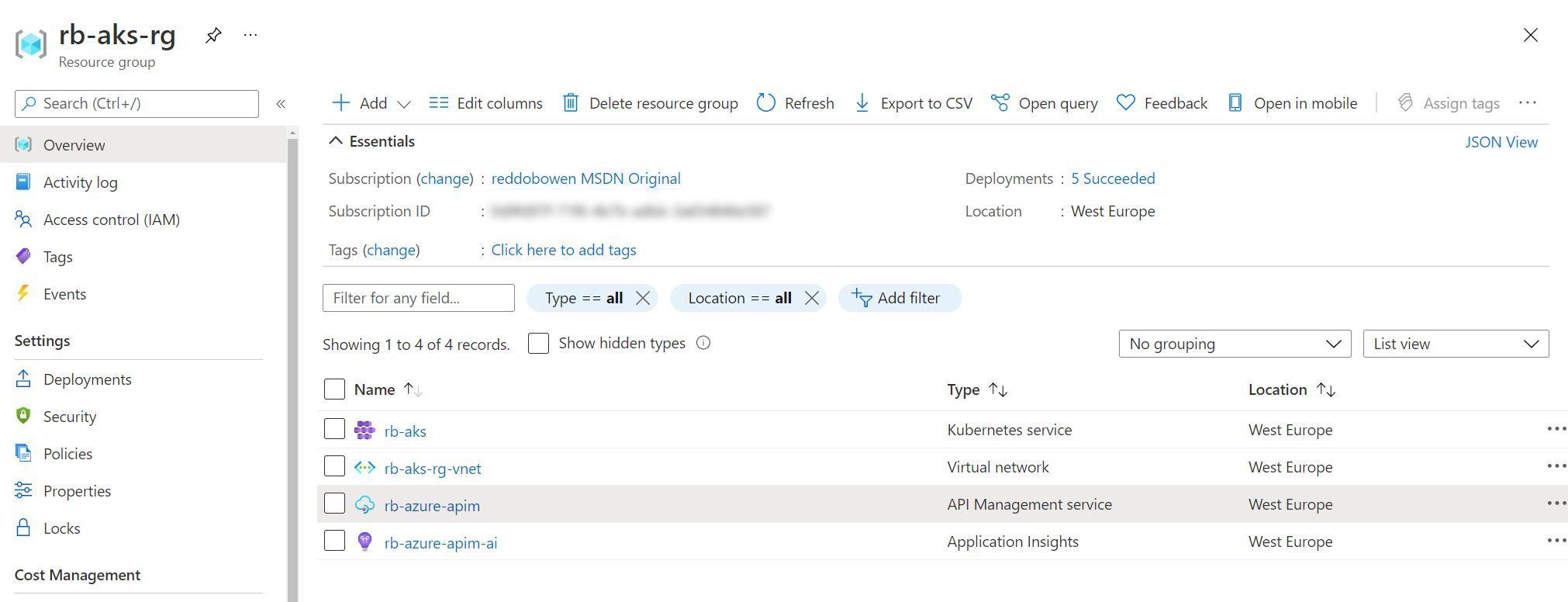Click Delete resource group
This screenshot has width=1568, height=602.
pos(650,103)
